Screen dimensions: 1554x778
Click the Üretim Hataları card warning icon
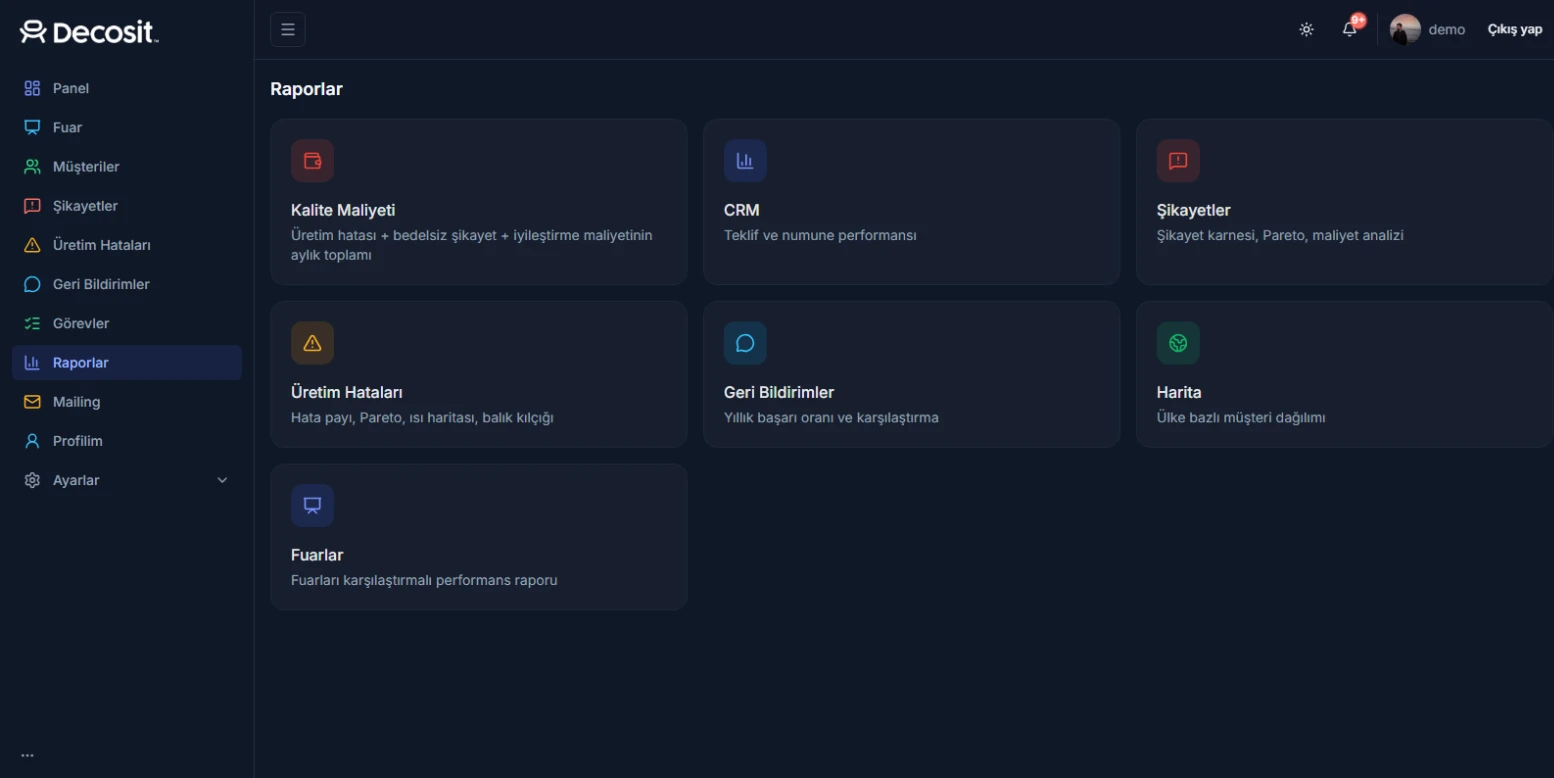point(312,343)
